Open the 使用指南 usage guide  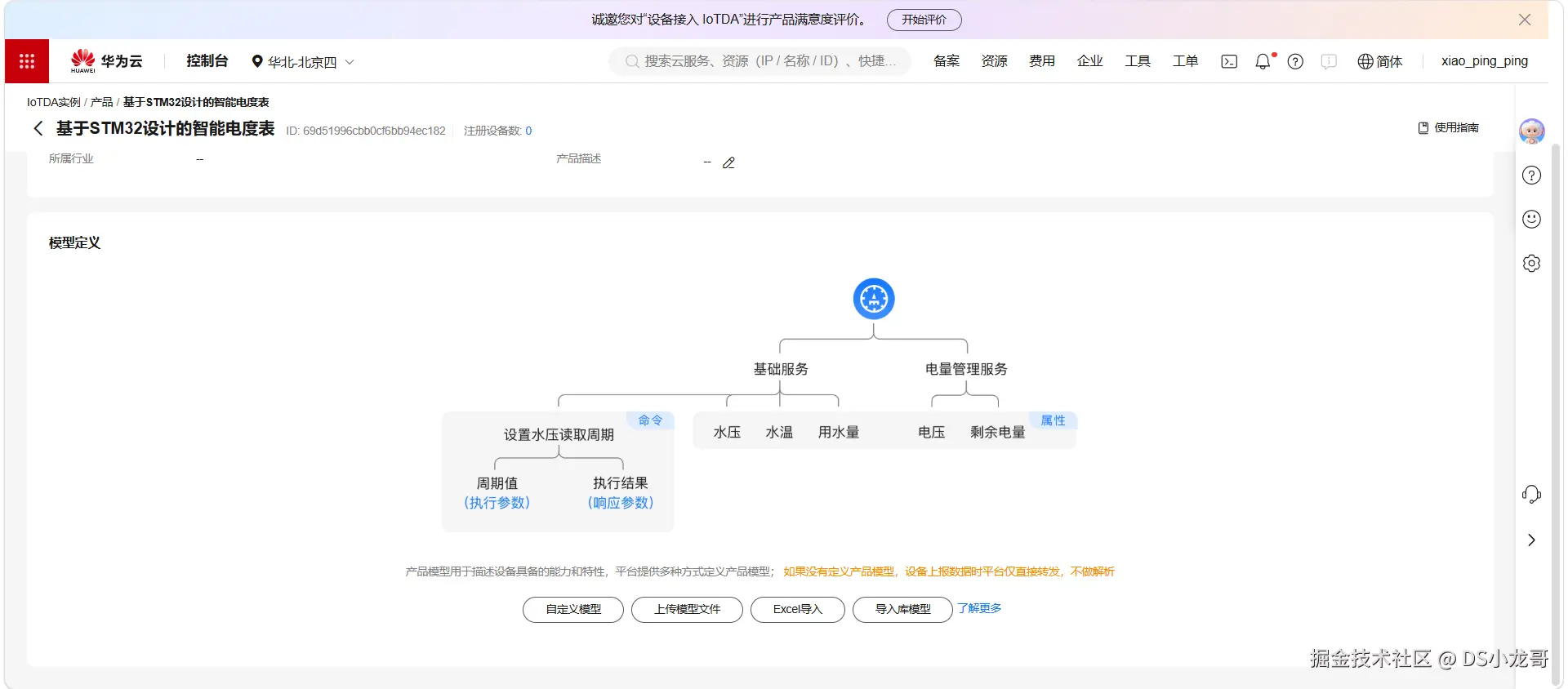point(1449,128)
